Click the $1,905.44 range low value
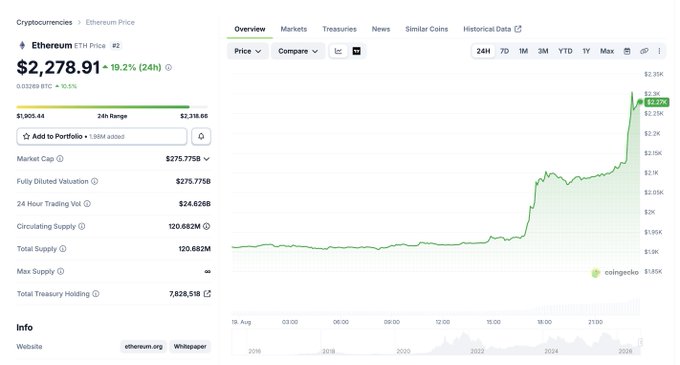The image size is (680, 365). [x=30, y=116]
